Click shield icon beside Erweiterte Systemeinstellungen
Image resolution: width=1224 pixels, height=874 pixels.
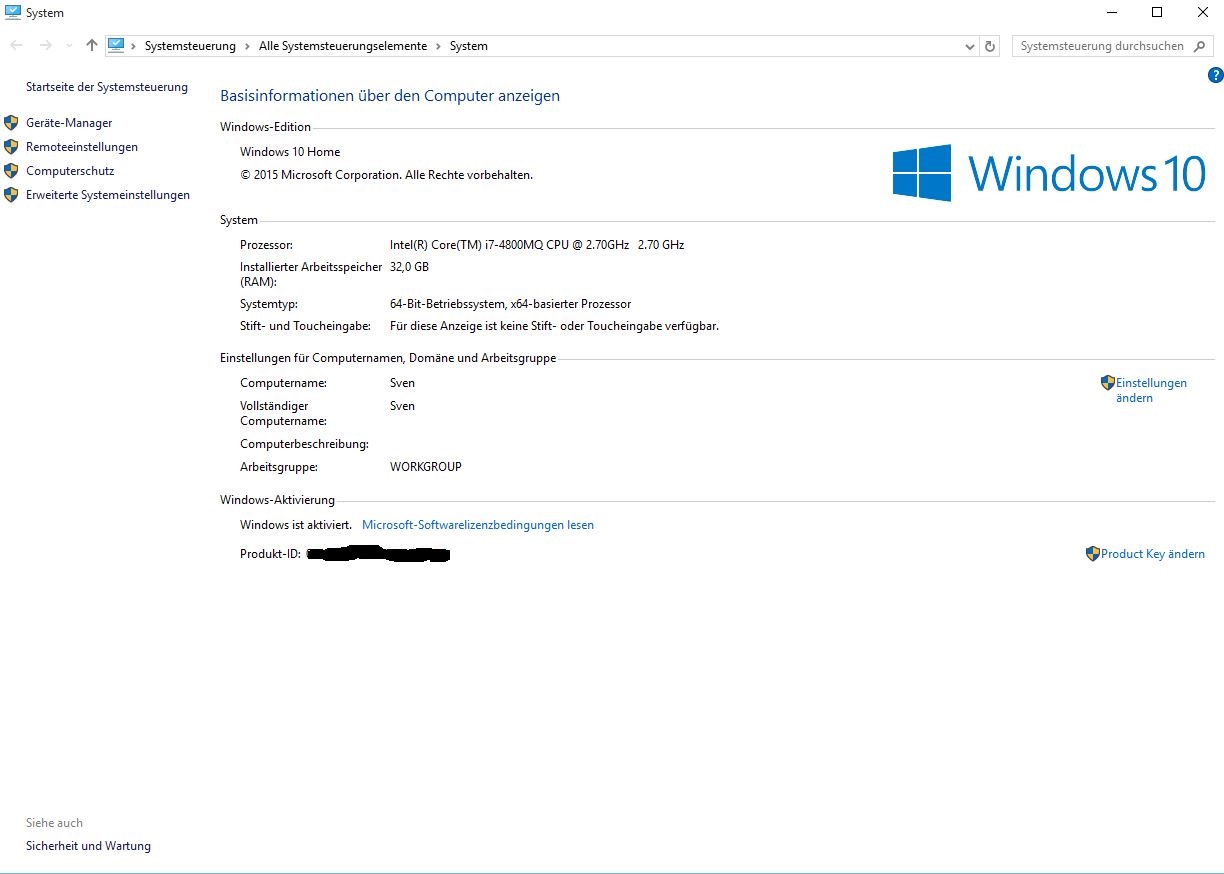[x=11, y=195]
